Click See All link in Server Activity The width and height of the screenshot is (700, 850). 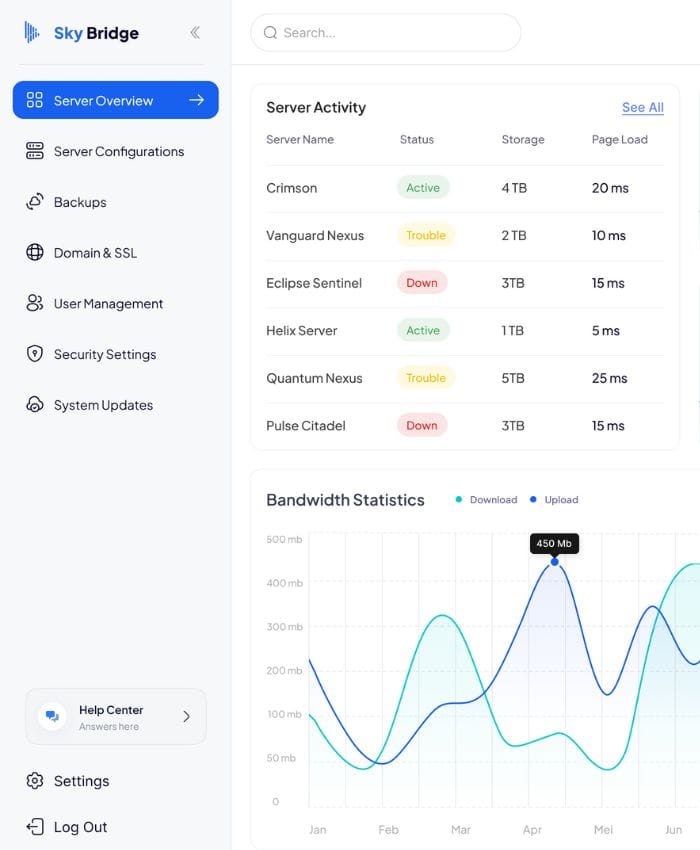(643, 107)
